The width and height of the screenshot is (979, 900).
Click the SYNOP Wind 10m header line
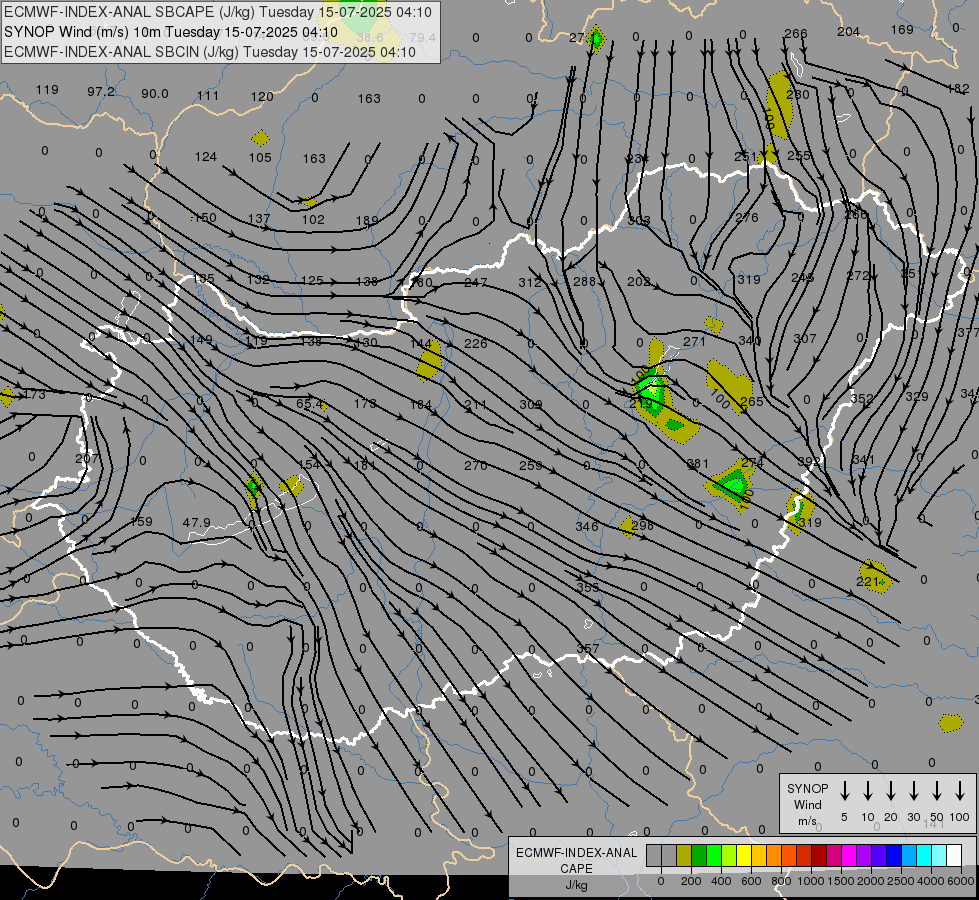[x=171, y=32]
